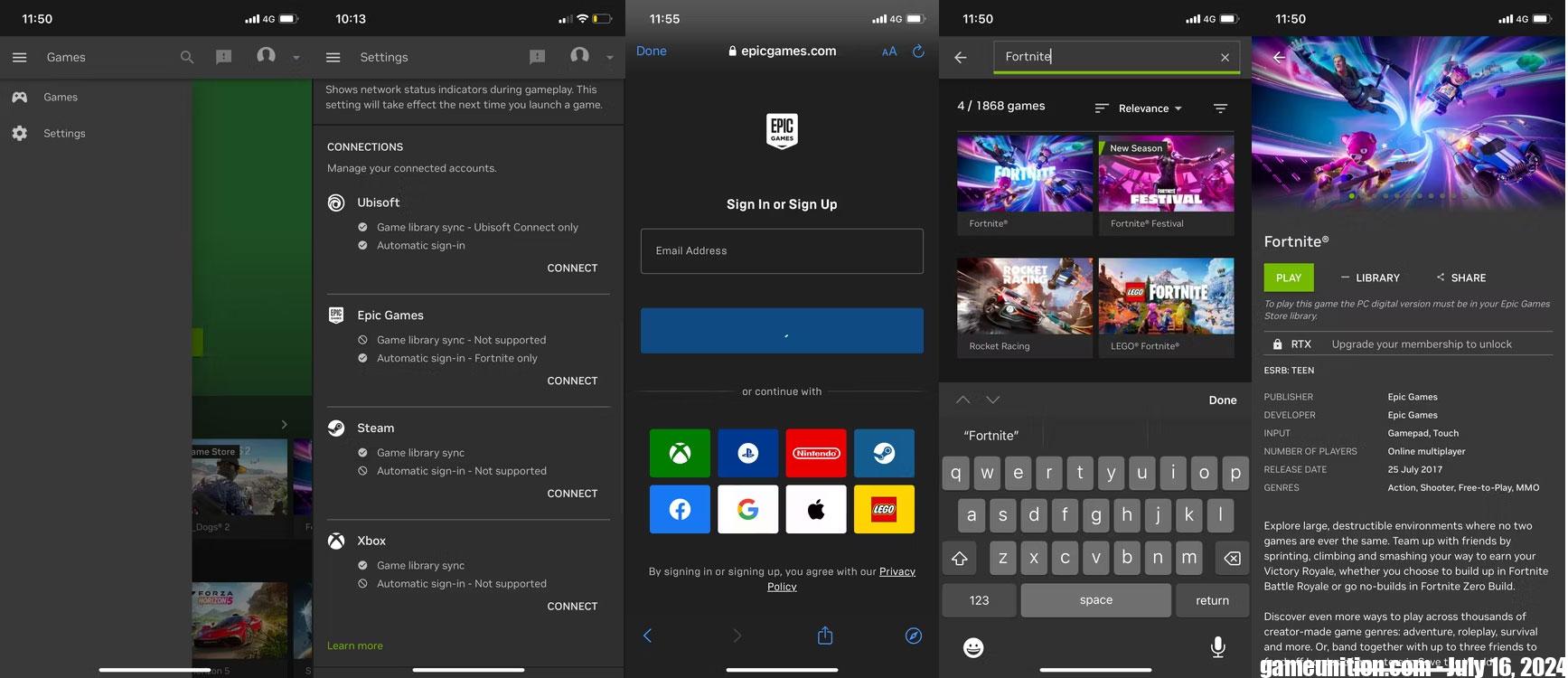Sign in with Steam tile

[884, 453]
